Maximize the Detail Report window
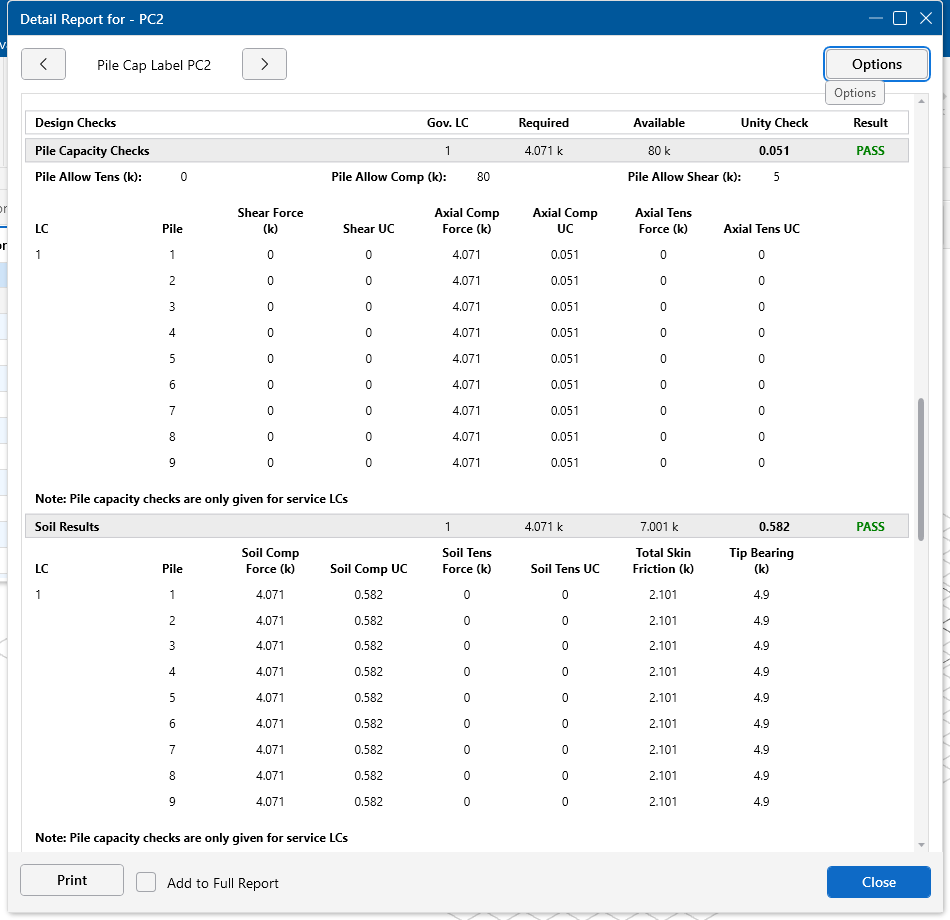 [900, 18]
